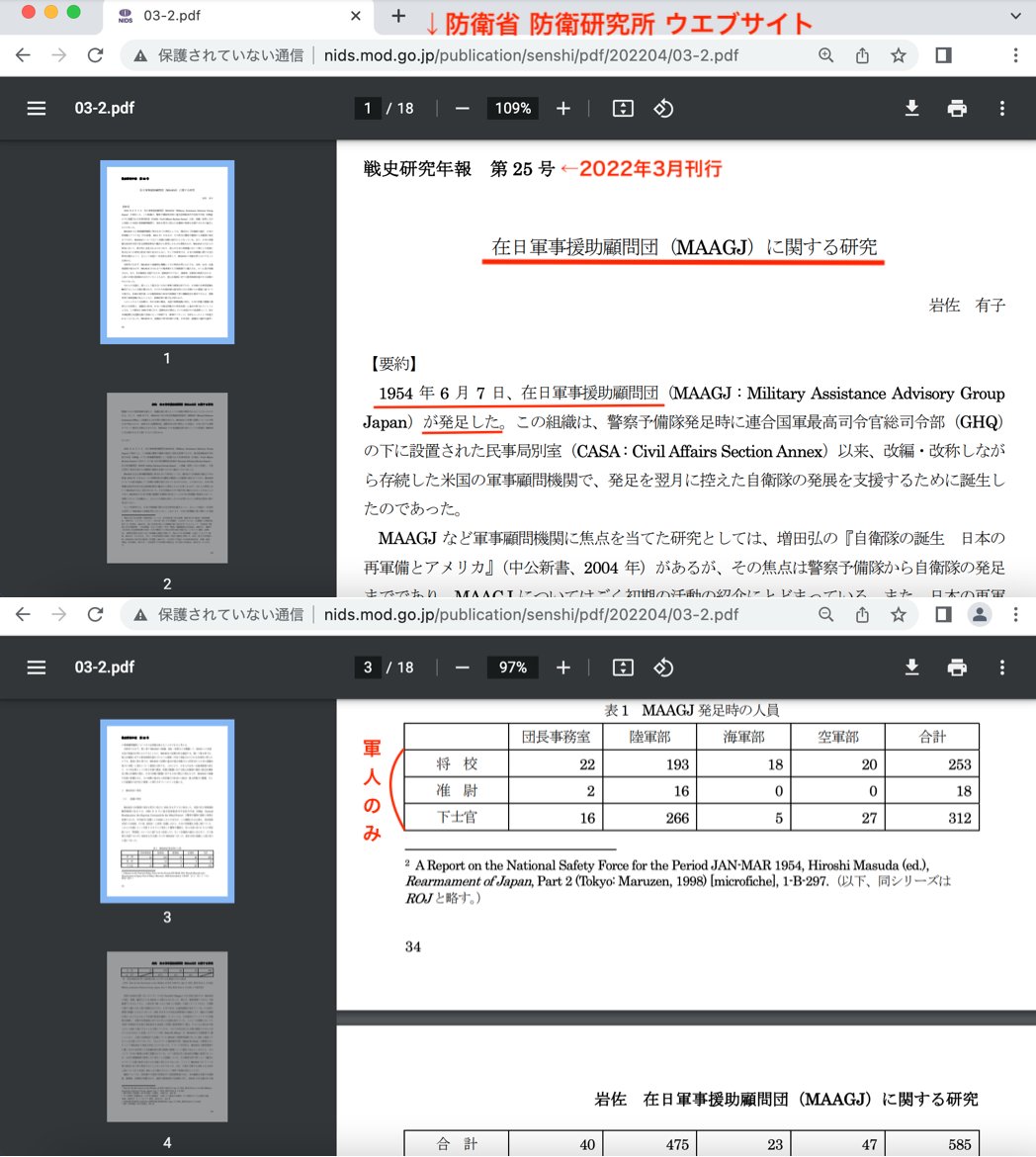Screen dimensions: 1036x1157
Task: Fit to page in page 3 viewer
Action: pyautogui.click(x=623, y=667)
